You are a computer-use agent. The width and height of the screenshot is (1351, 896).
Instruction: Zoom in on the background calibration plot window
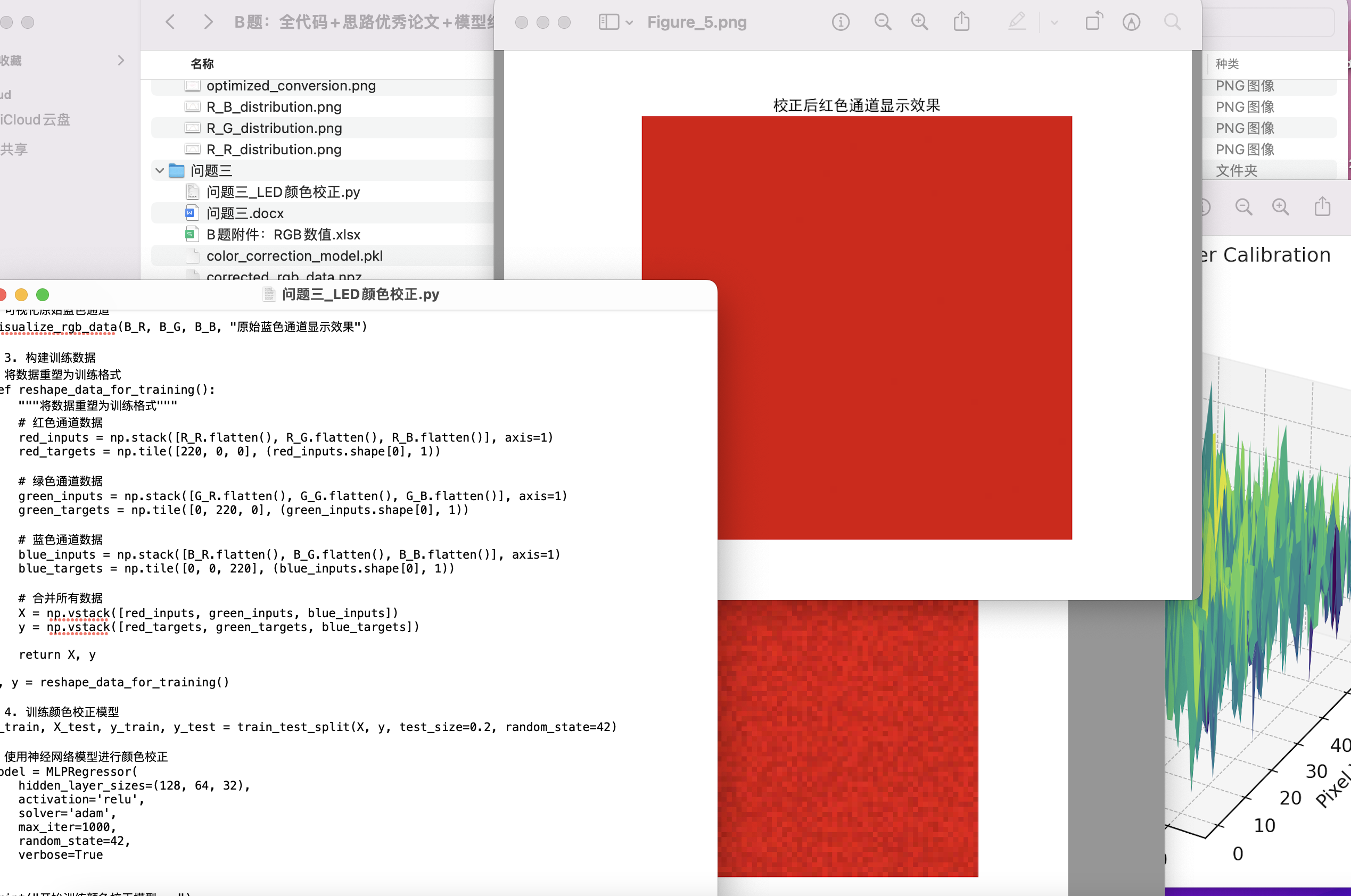click(x=1280, y=207)
